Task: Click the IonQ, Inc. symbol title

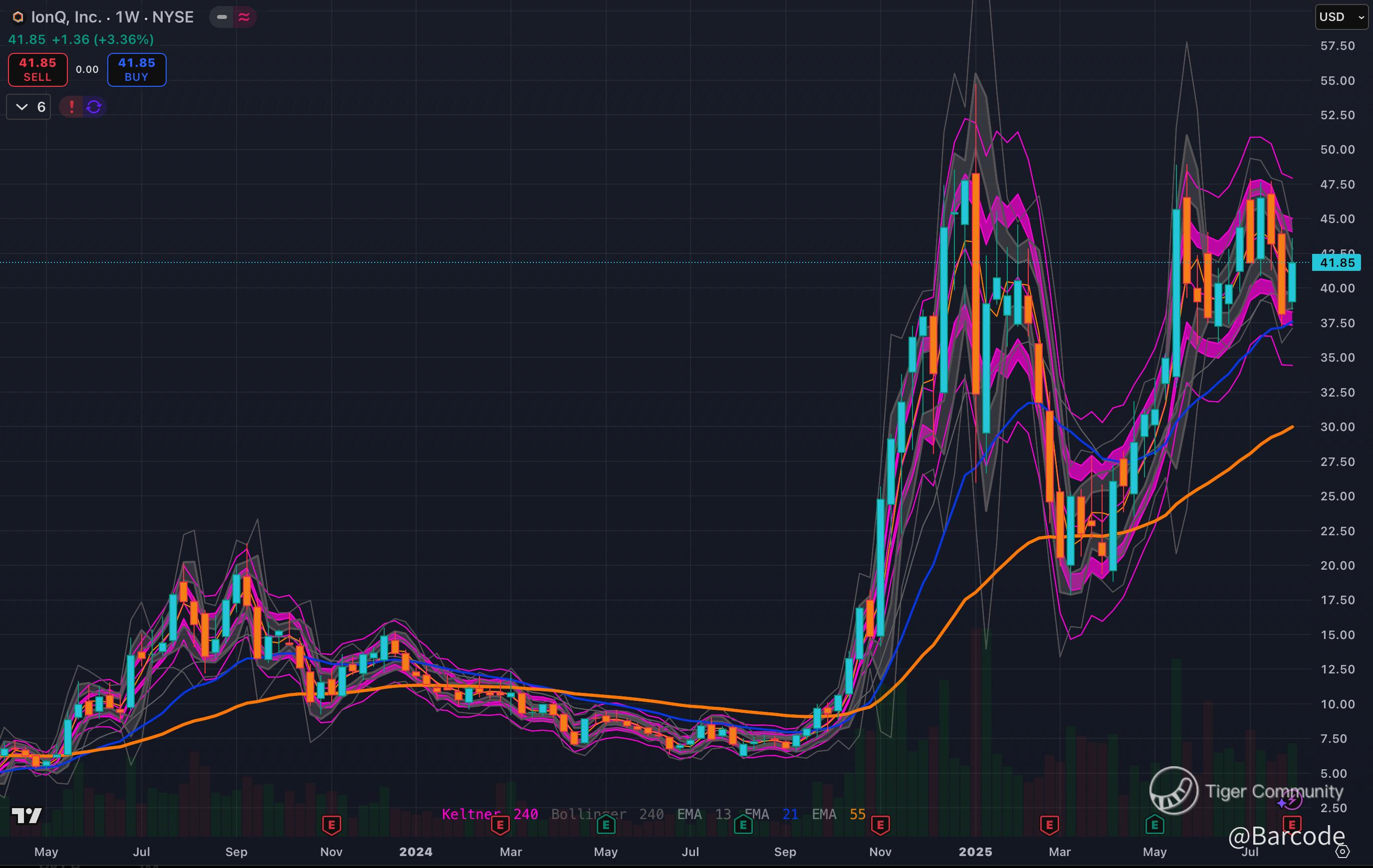Action: (65, 17)
